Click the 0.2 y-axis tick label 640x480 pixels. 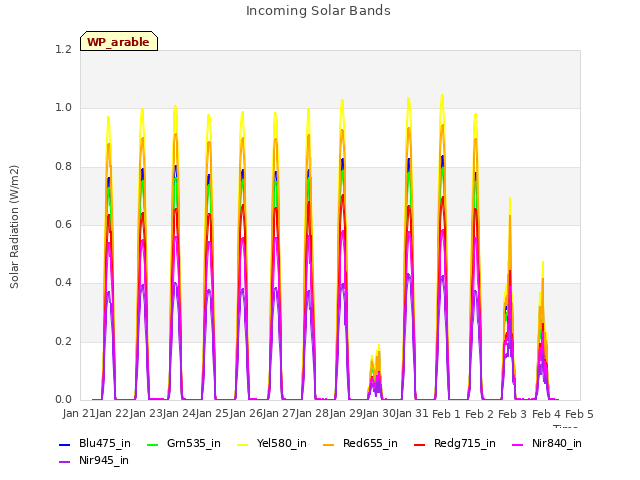pyautogui.click(x=64, y=341)
